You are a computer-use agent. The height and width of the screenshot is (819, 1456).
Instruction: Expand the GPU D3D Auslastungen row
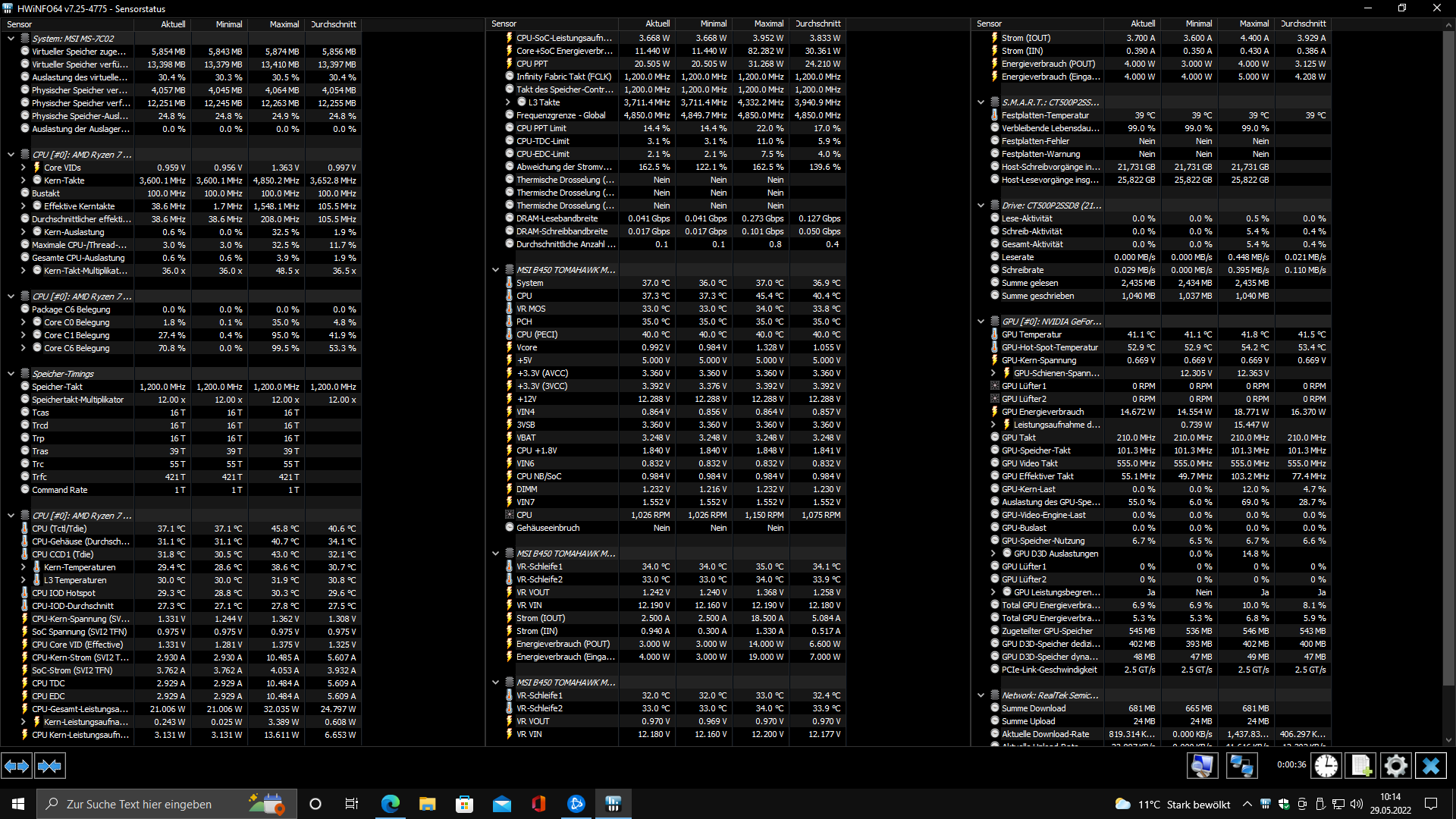pos(993,554)
